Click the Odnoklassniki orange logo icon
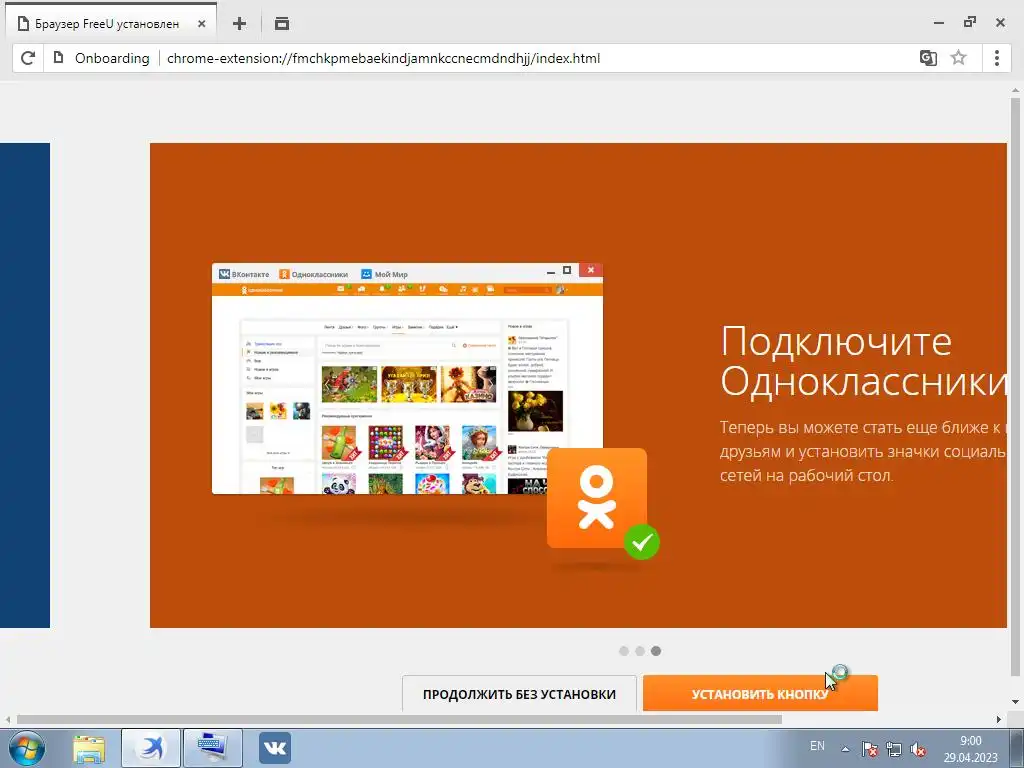1024x768 pixels. (x=597, y=498)
